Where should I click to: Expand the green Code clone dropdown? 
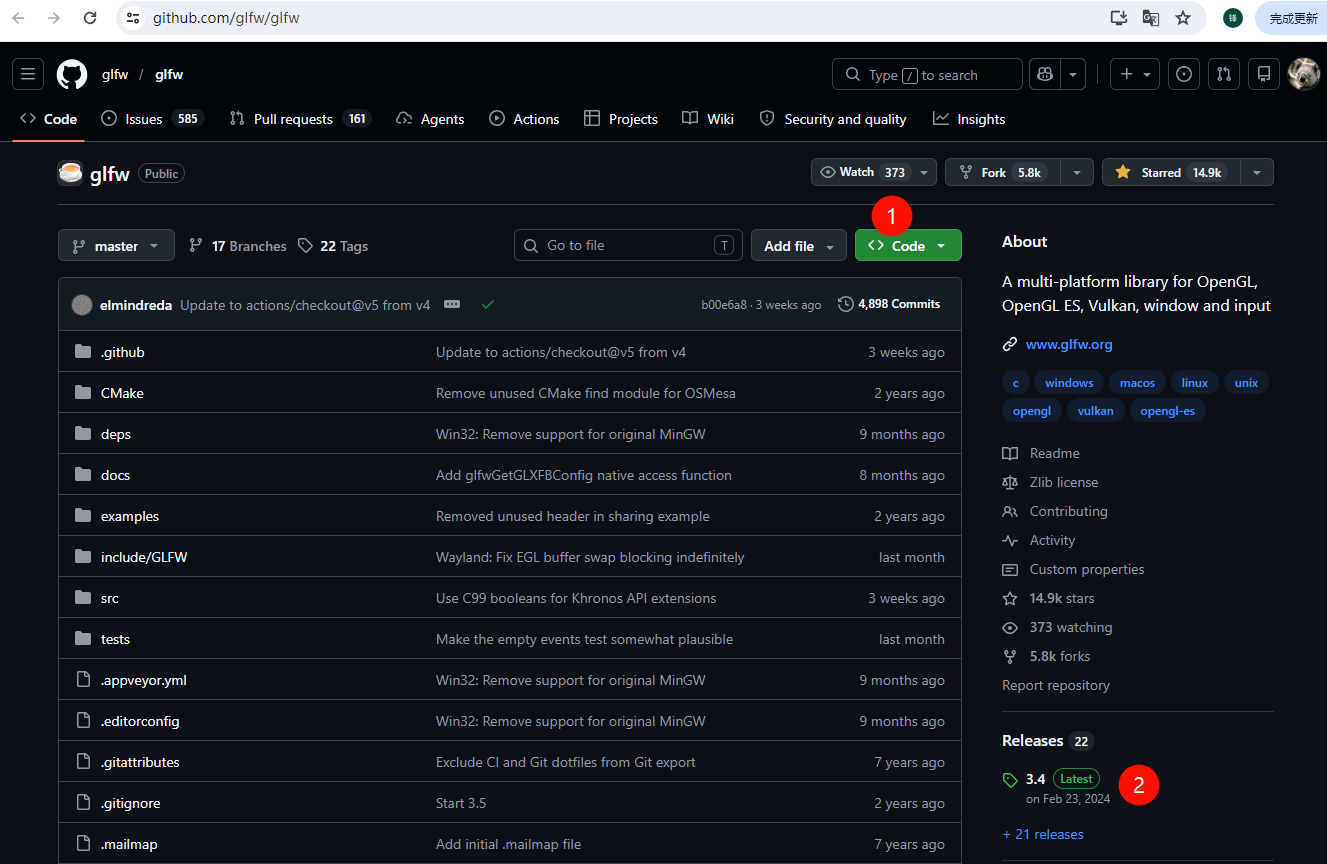click(x=908, y=245)
